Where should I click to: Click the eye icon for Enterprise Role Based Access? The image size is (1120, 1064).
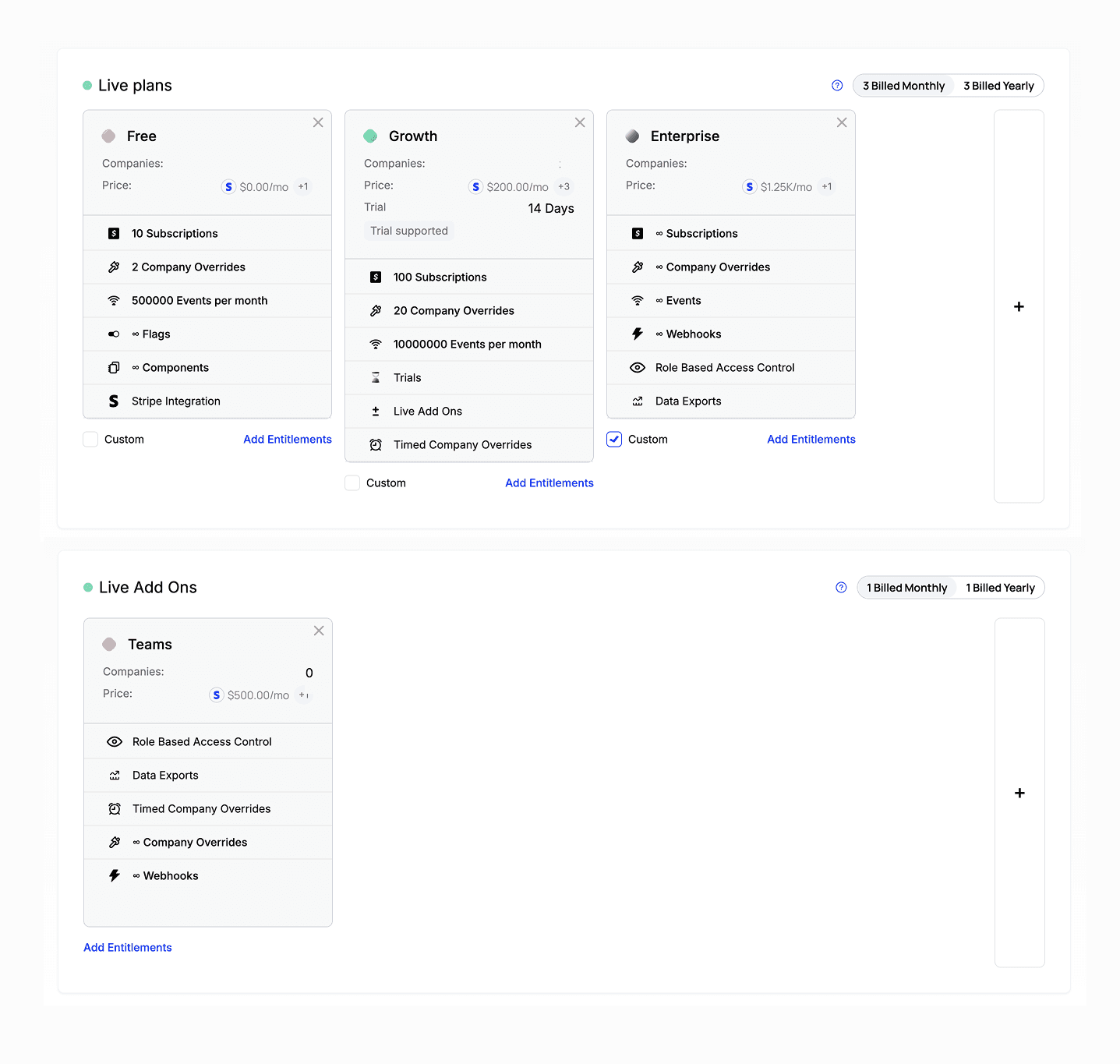(x=638, y=368)
